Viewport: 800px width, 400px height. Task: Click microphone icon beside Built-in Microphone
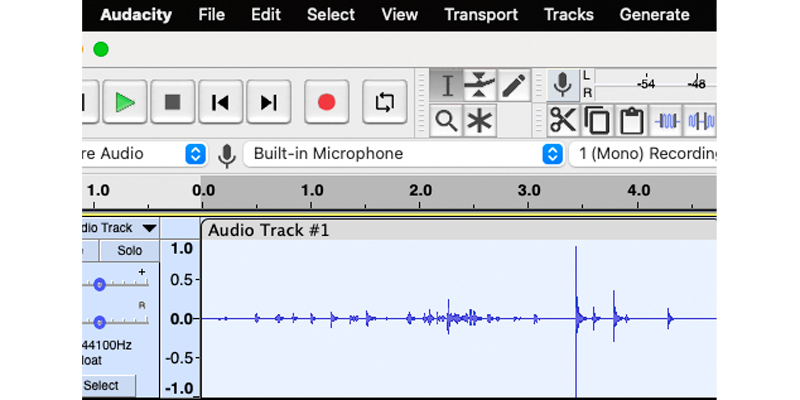coord(227,155)
